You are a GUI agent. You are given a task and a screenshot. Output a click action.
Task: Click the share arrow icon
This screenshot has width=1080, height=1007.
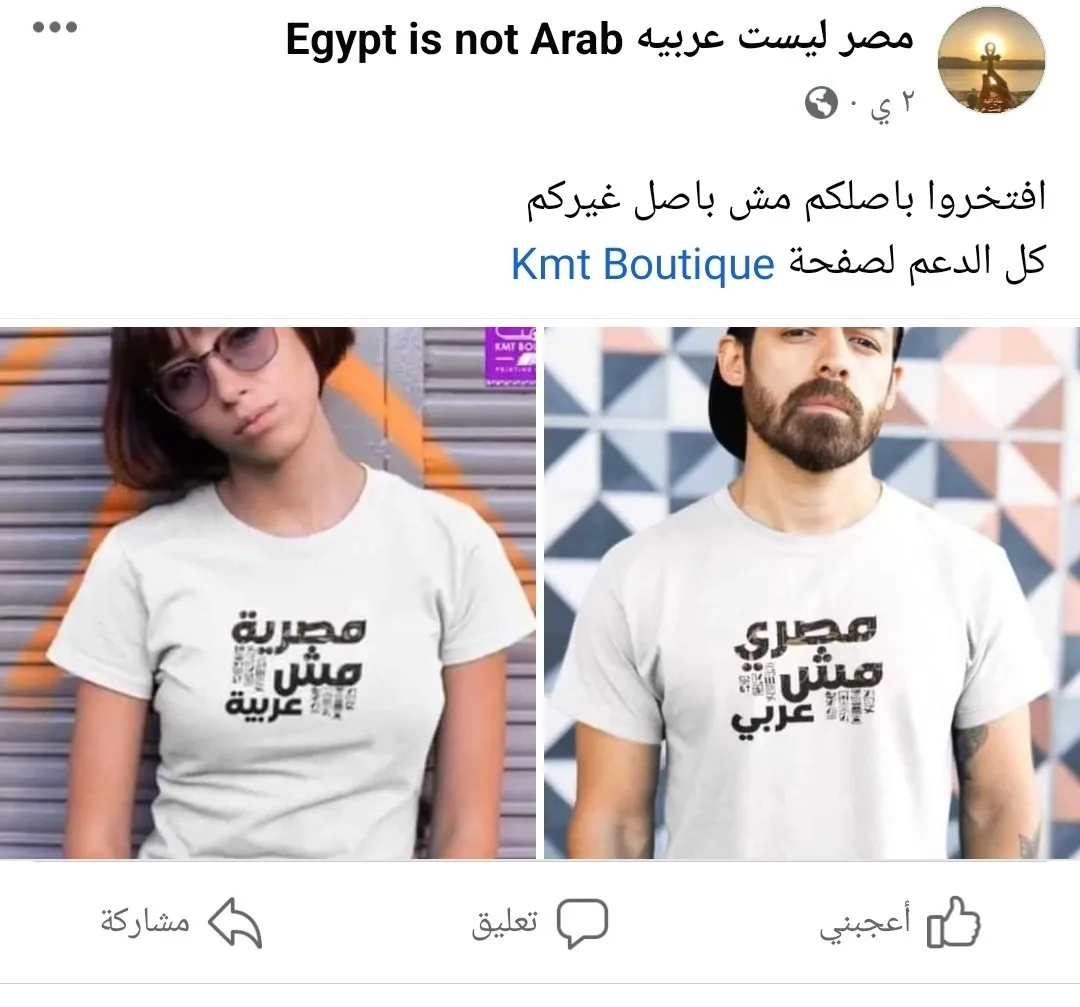tap(235, 923)
